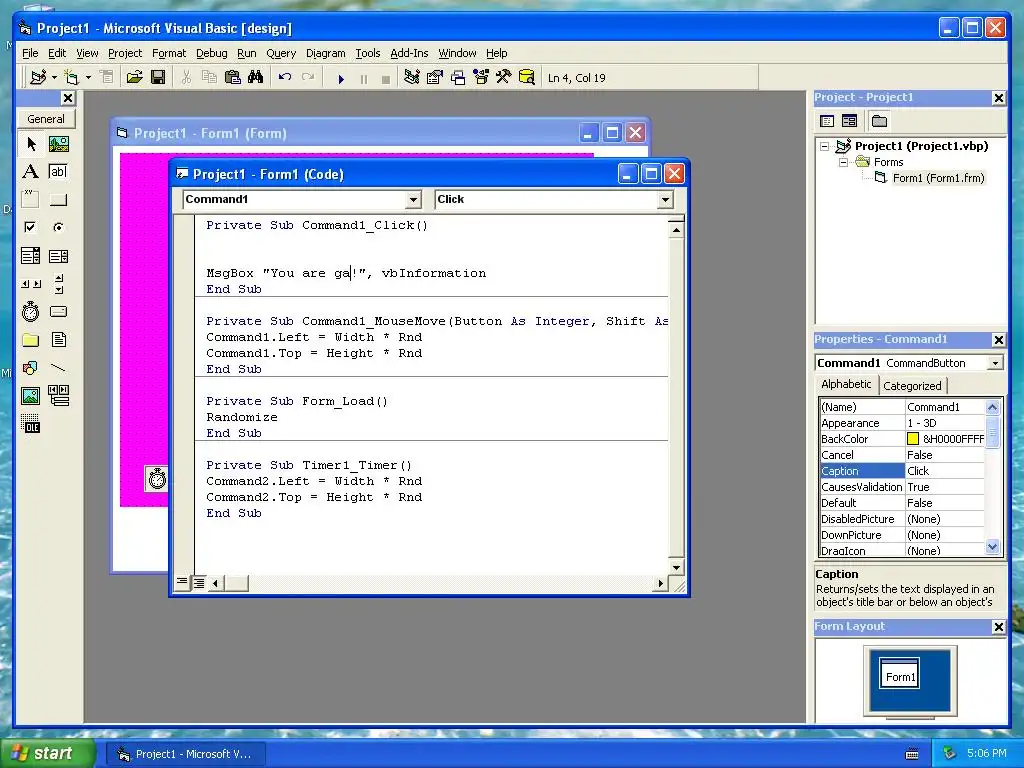Screen dimensions: 1024x768
Task: Switch to Procedure View in code window
Action: (x=182, y=581)
